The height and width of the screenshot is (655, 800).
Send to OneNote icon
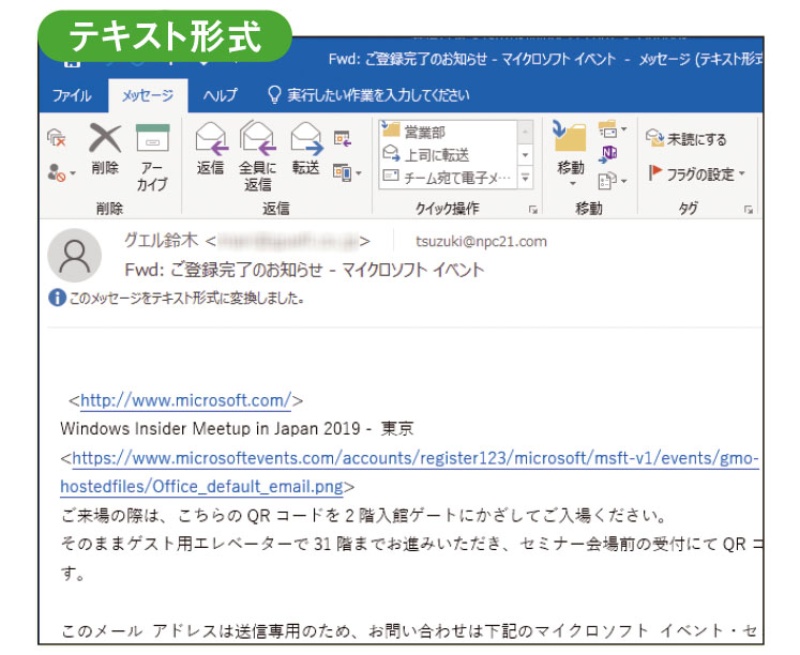pos(607,153)
